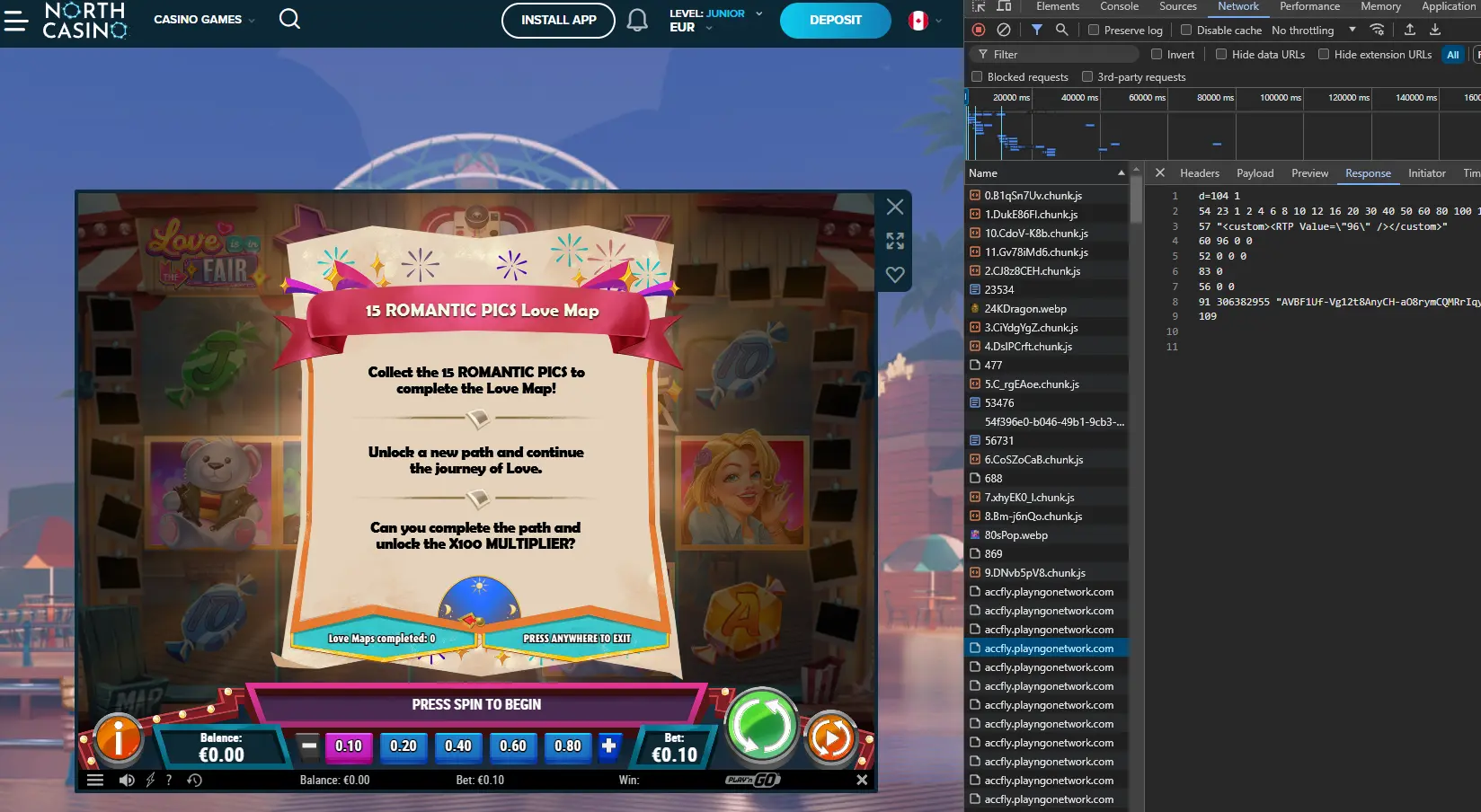Click the DevTools inspect element icon
The image size is (1481, 812).
point(980,6)
